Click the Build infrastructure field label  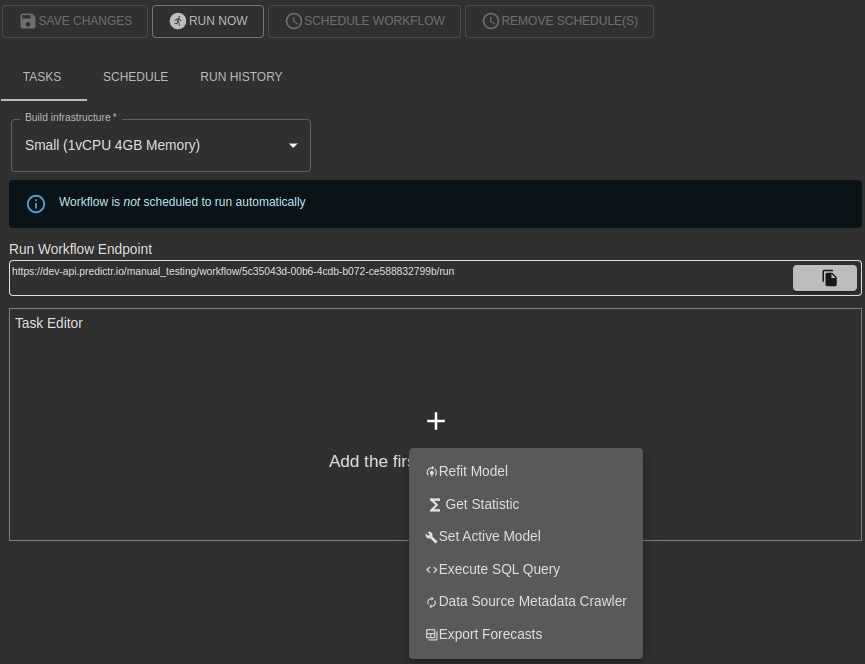tap(71, 117)
